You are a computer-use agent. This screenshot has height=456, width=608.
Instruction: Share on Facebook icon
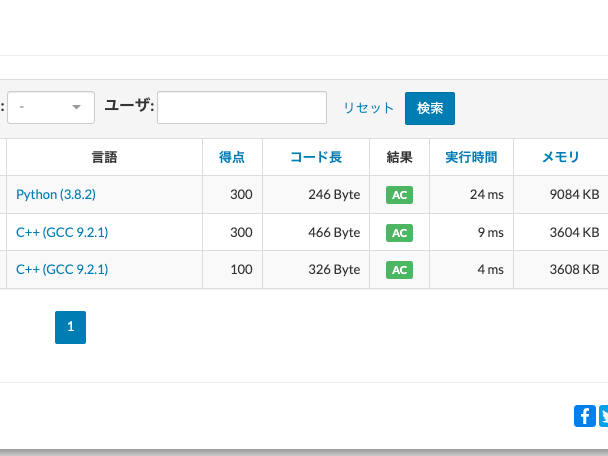coord(585,416)
